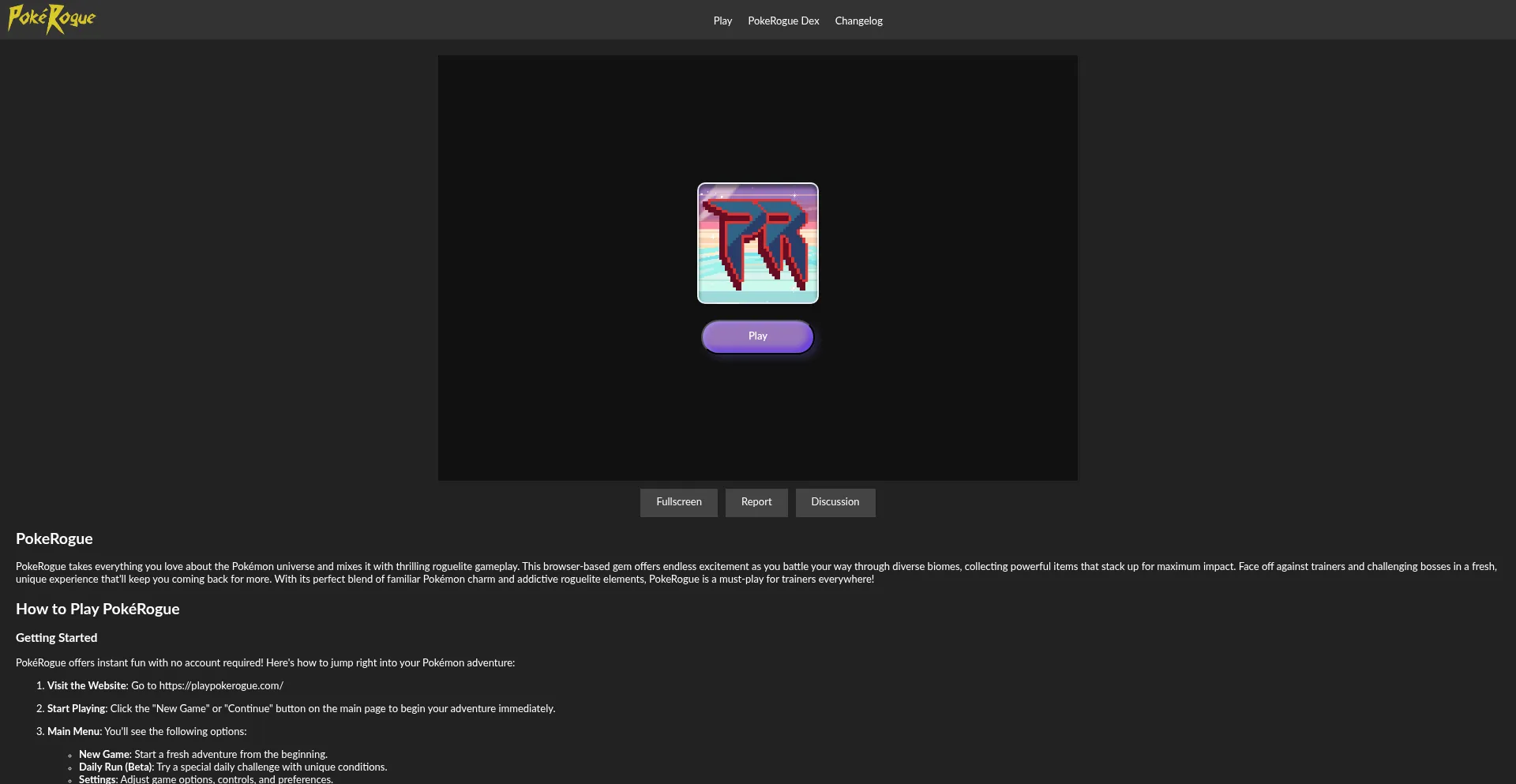1516x784 pixels.
Task: Select the Getting Started subheading
Action: pos(57,638)
